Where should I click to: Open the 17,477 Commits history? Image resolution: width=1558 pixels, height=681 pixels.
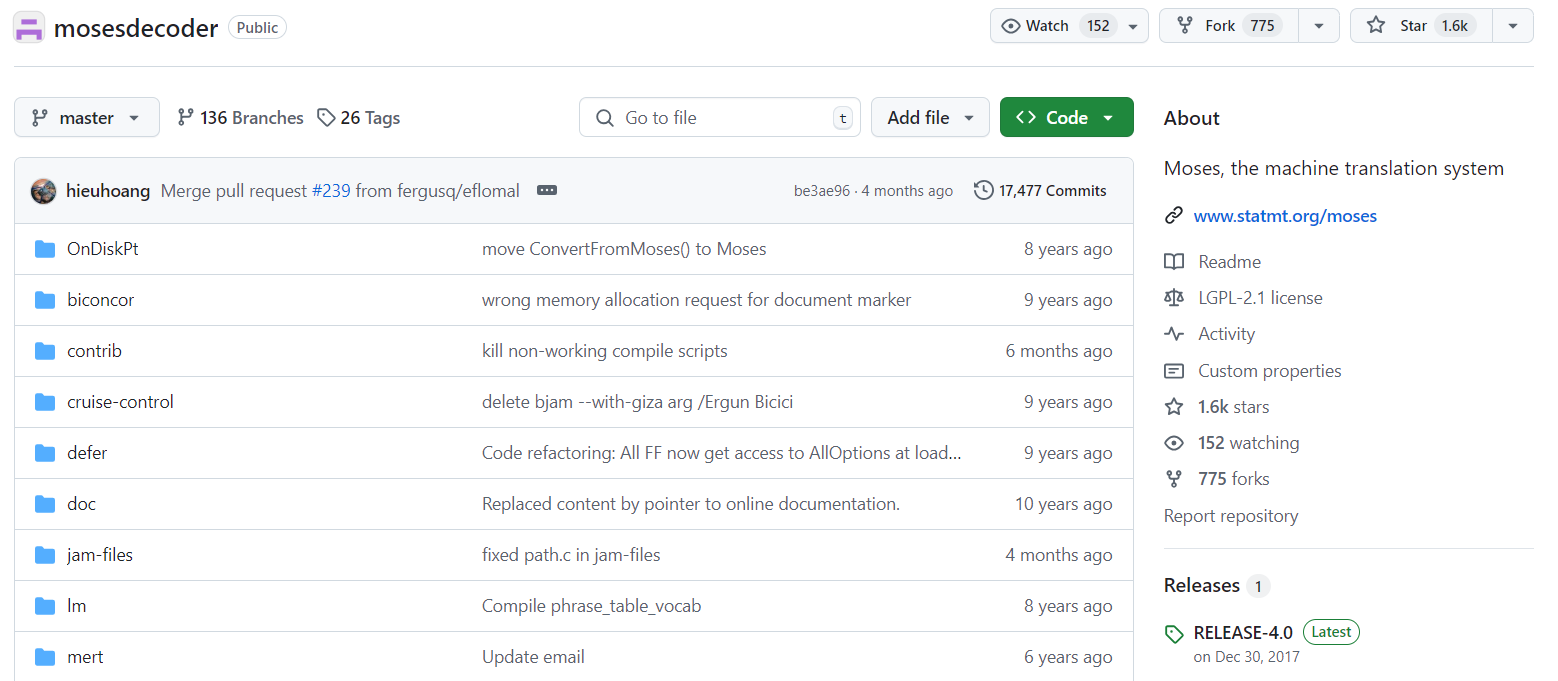[1041, 191]
